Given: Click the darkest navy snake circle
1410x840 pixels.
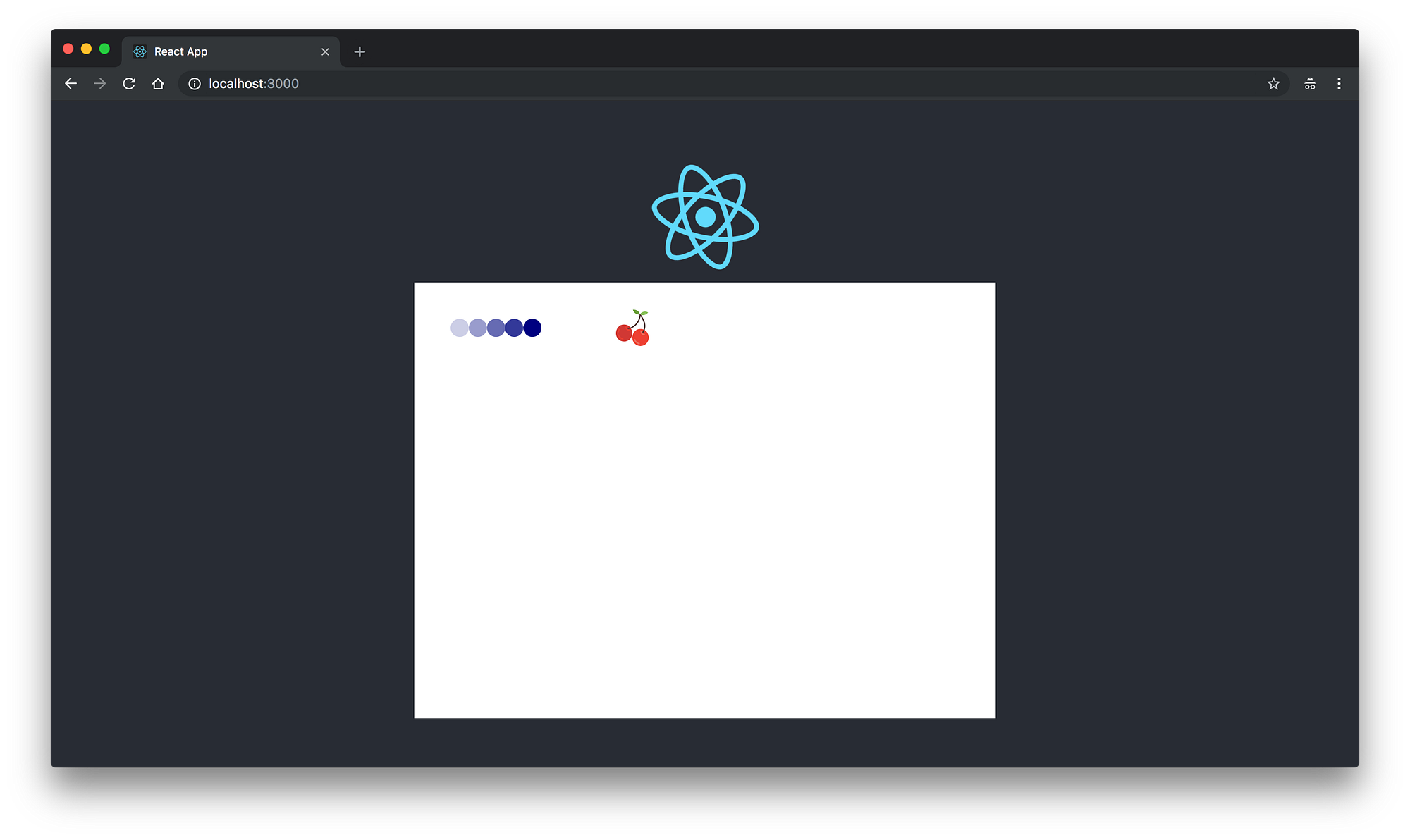Looking at the screenshot, I should coord(532,328).
